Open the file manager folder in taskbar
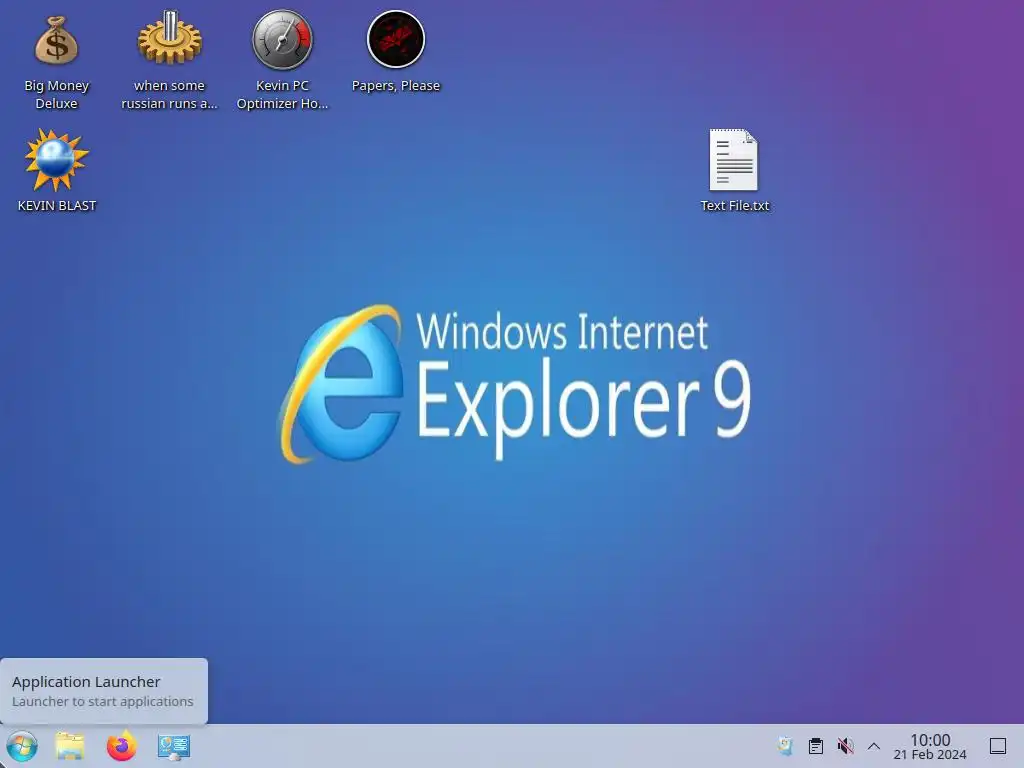The image size is (1024, 768). pyautogui.click(x=70, y=746)
